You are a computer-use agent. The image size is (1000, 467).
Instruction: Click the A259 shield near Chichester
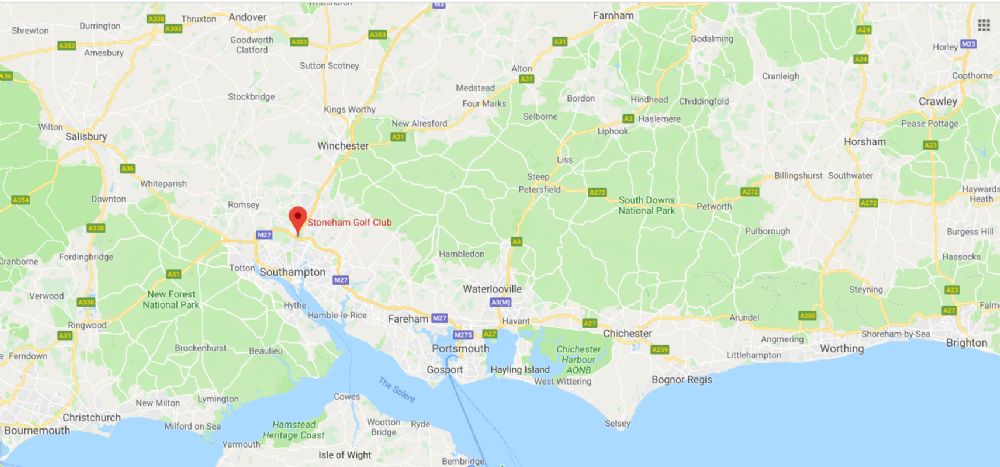[x=659, y=349]
